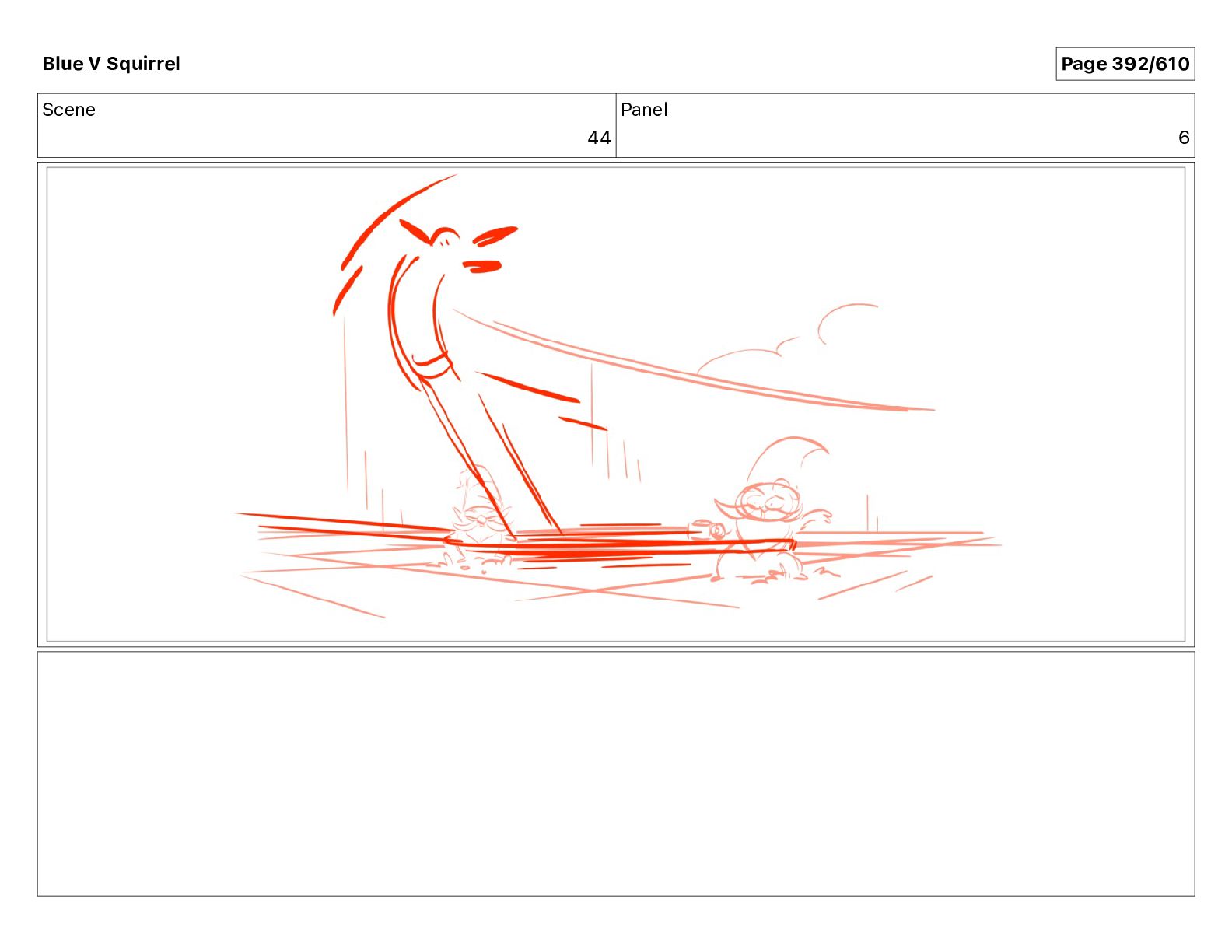The height and width of the screenshot is (952, 1232).
Task: Click the empty notes box below the sketch
Action: point(616,774)
